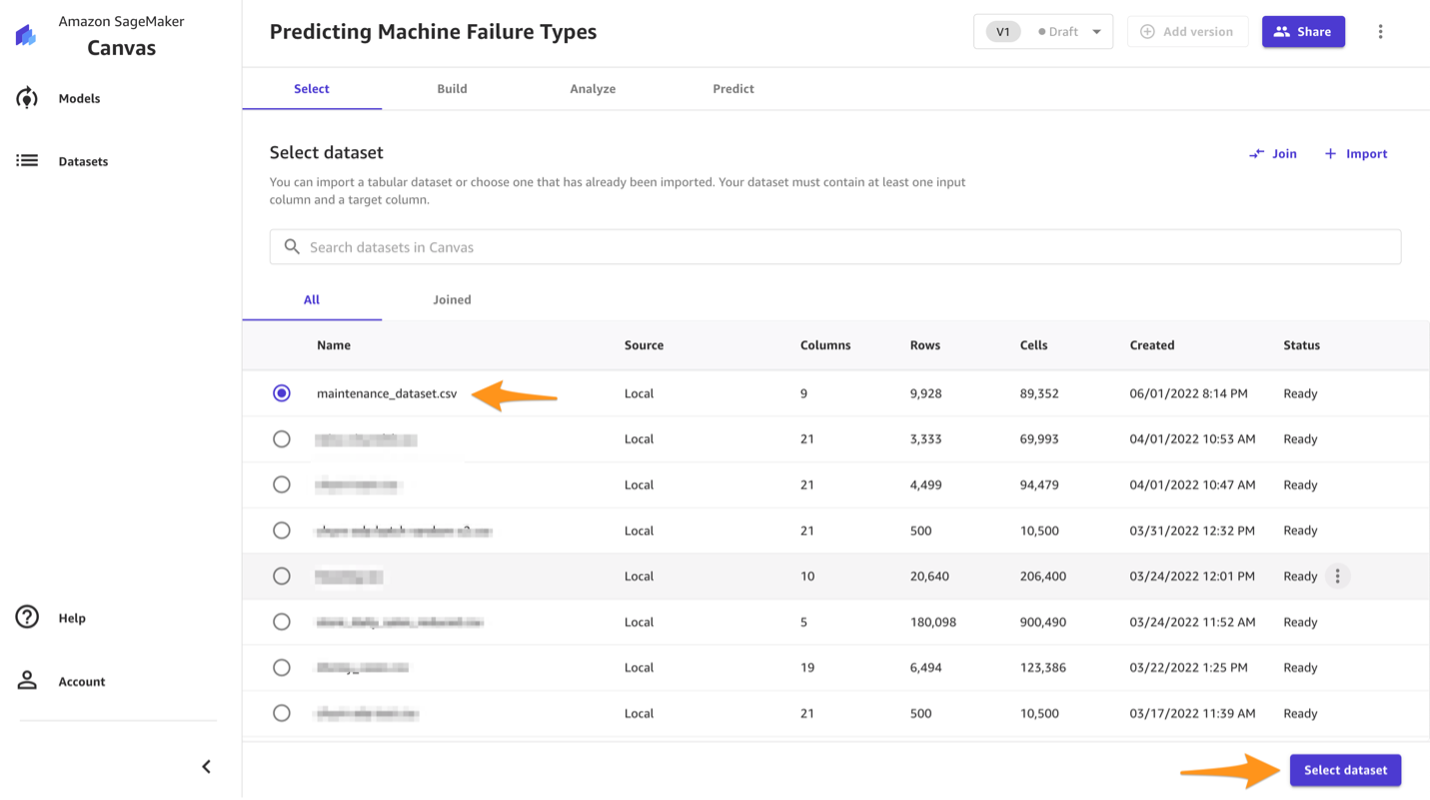
Task: Switch to the Build tab
Action: 452,89
